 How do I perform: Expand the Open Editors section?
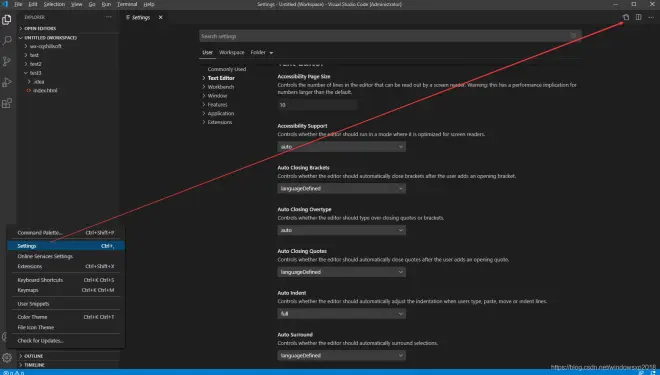(40, 29)
